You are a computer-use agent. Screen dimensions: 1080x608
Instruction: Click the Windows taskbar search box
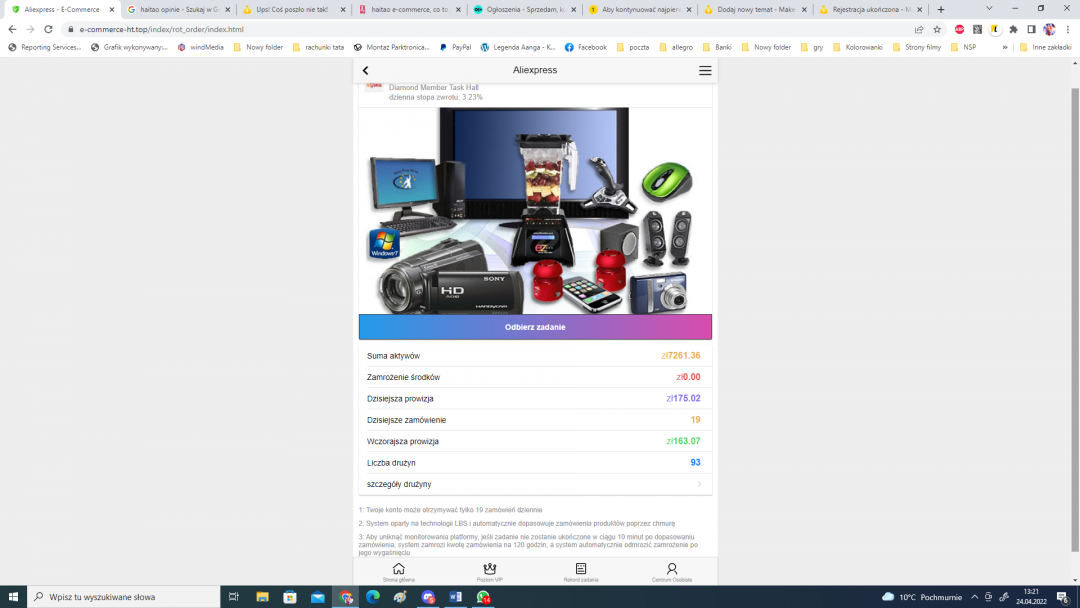(125, 597)
